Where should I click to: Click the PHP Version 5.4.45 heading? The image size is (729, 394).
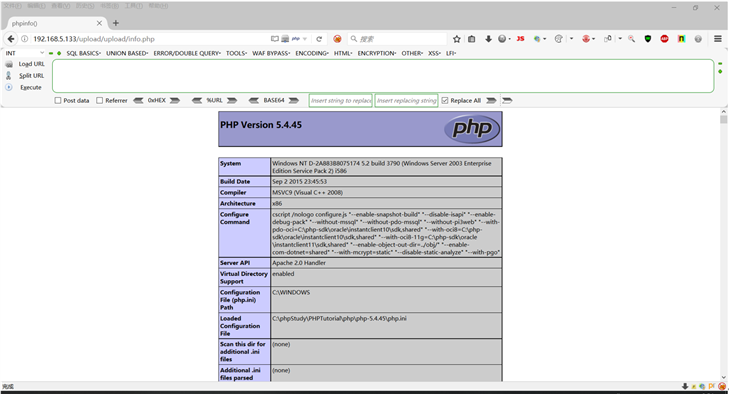[261, 125]
